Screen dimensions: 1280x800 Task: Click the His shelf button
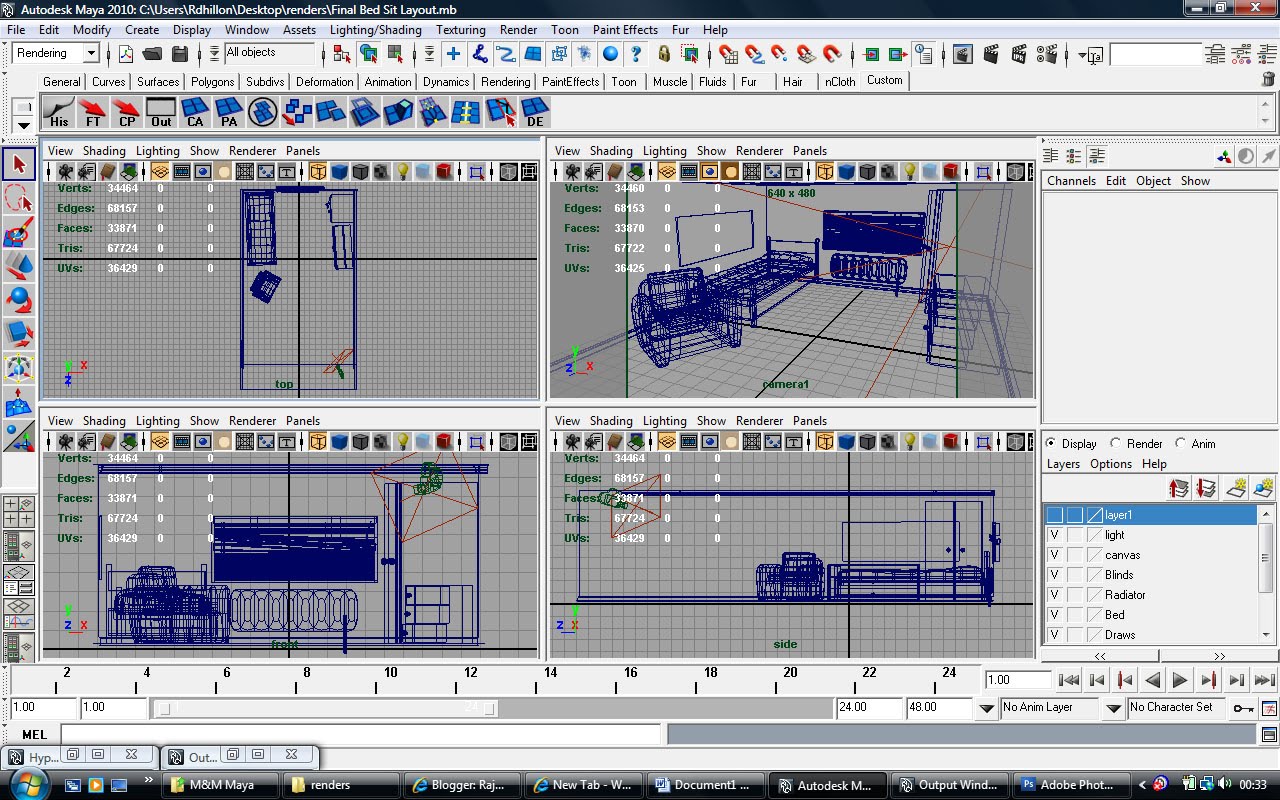(59, 112)
